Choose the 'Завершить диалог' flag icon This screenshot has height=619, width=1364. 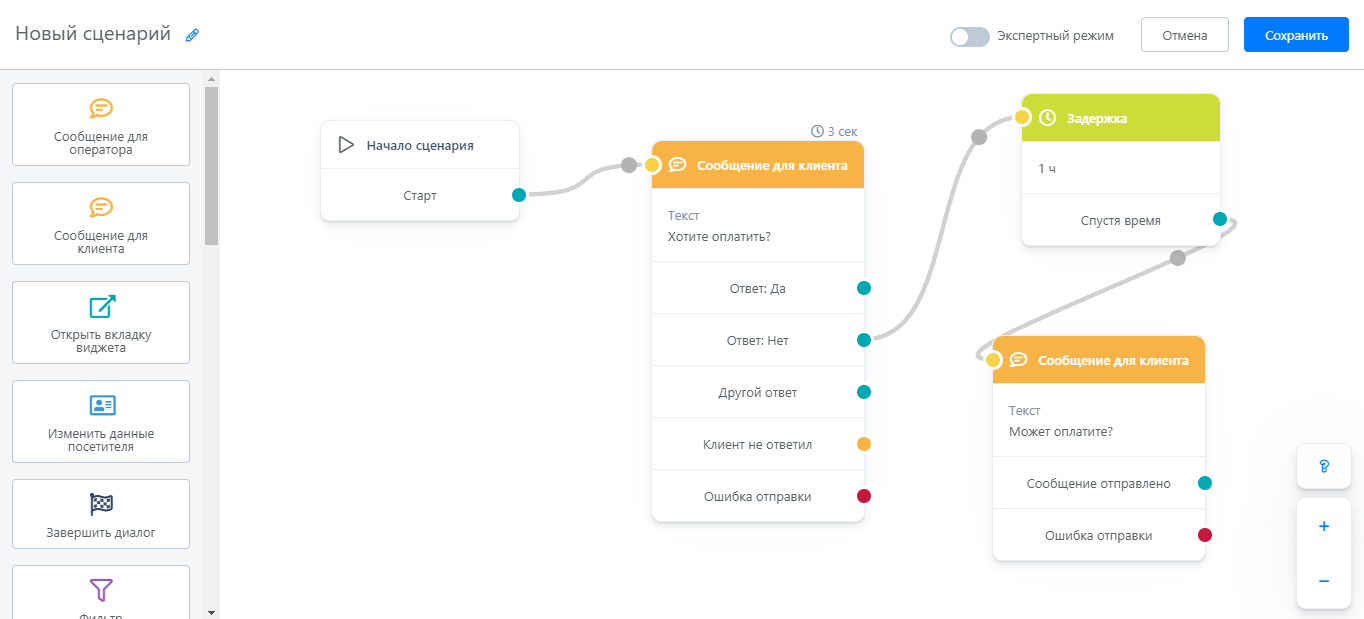click(x=101, y=504)
